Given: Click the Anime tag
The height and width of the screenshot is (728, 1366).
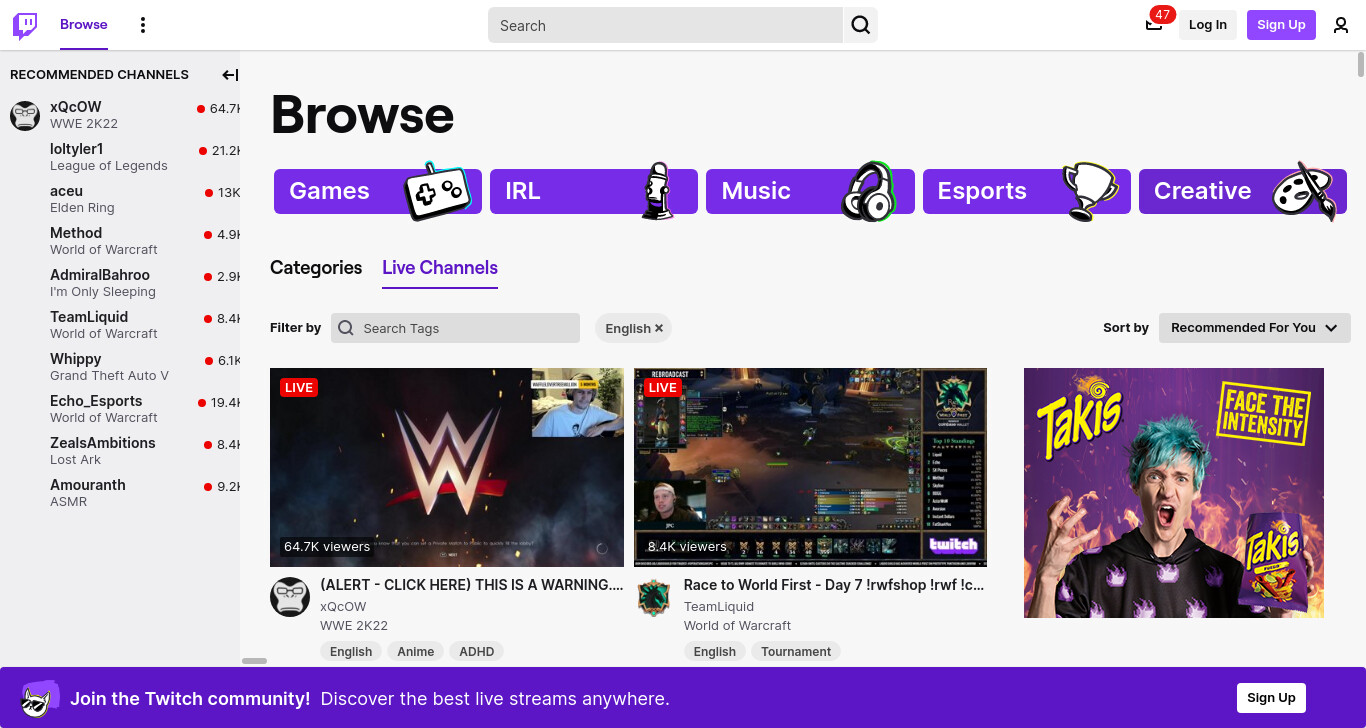Looking at the screenshot, I should [416, 651].
